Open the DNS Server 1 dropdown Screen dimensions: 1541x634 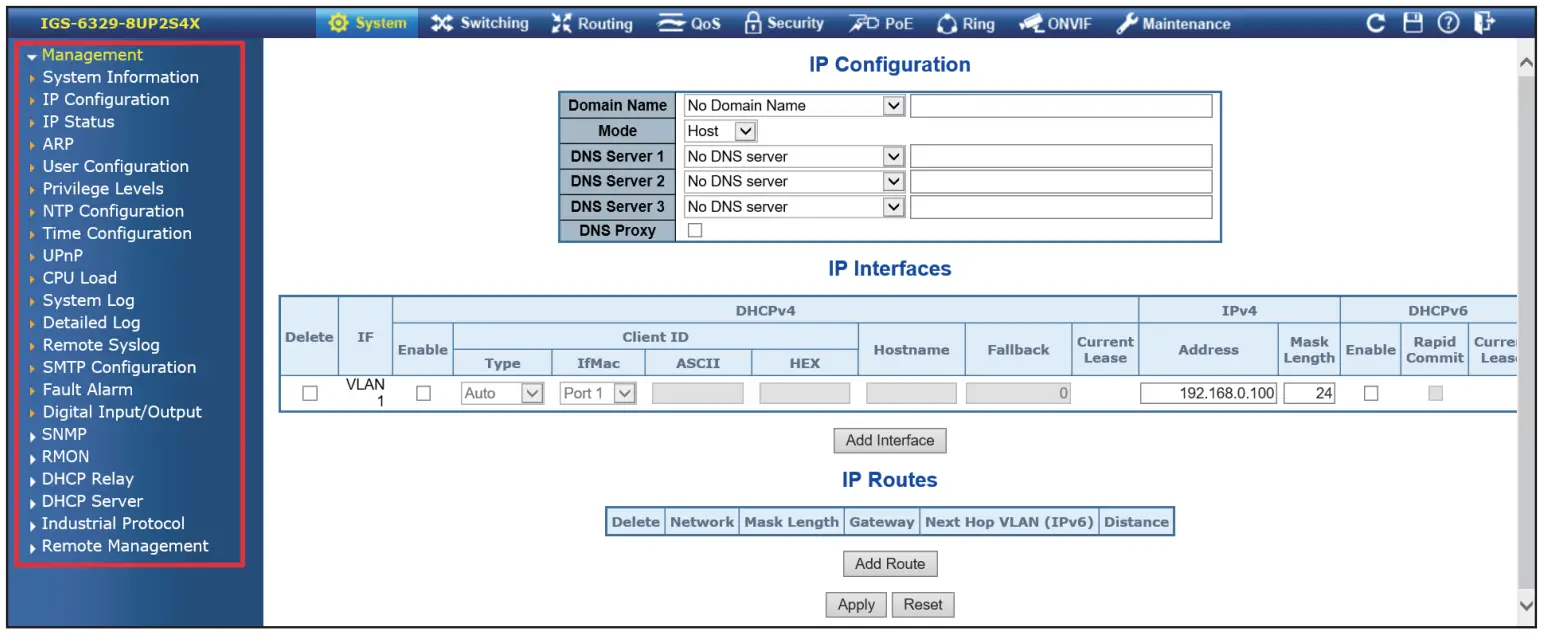[x=794, y=156]
